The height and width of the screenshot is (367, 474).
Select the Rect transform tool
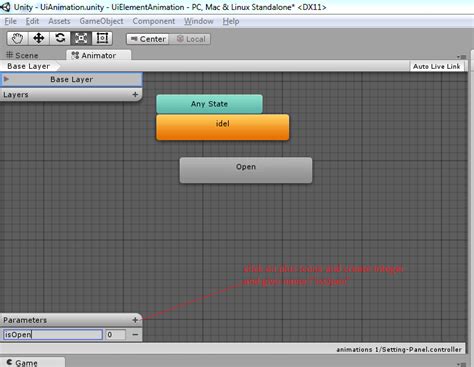tap(102, 38)
